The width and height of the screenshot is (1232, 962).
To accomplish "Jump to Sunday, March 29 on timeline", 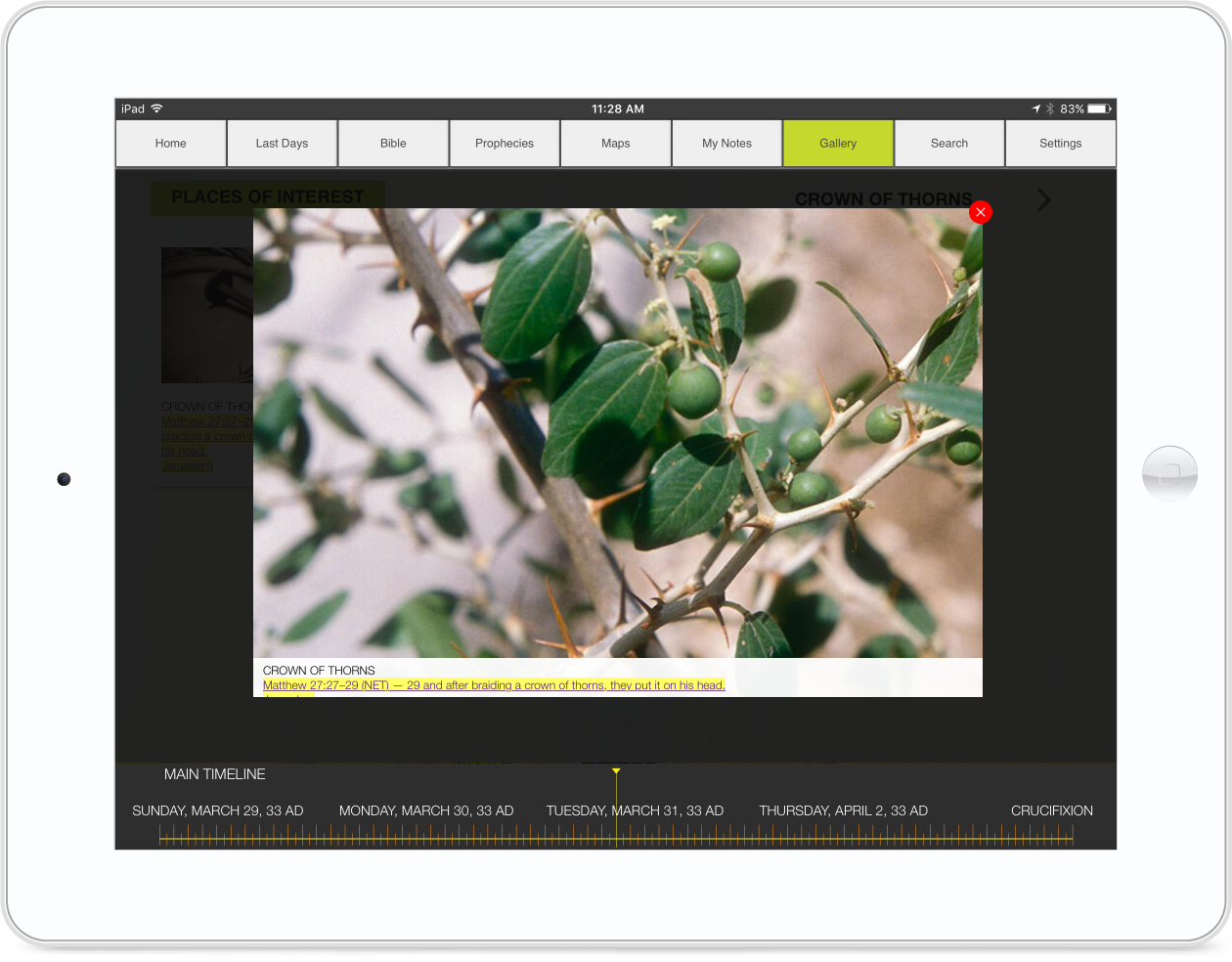I will tap(218, 810).
